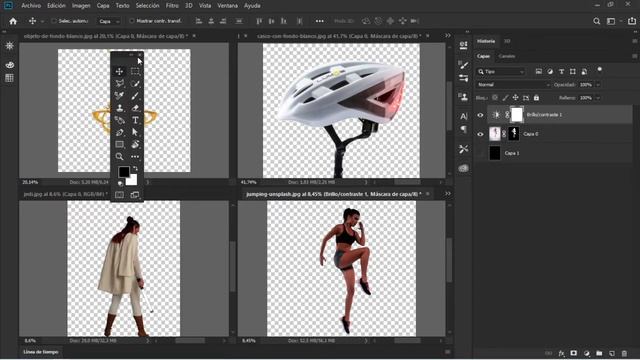Hide the Brillo/contraste 1 layer eye
The height and width of the screenshot is (360, 640).
coord(480,115)
